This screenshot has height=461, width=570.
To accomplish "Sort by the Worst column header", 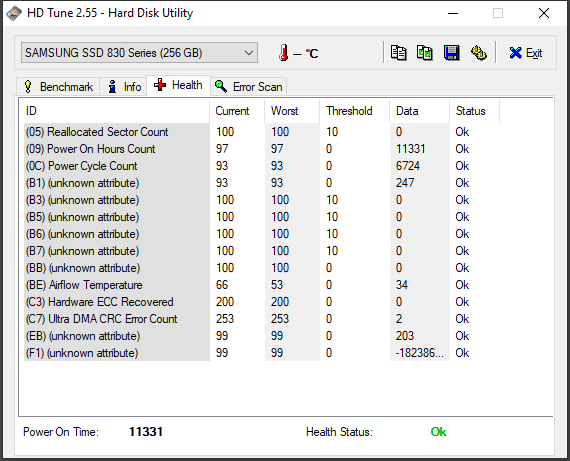I will tap(292, 111).
